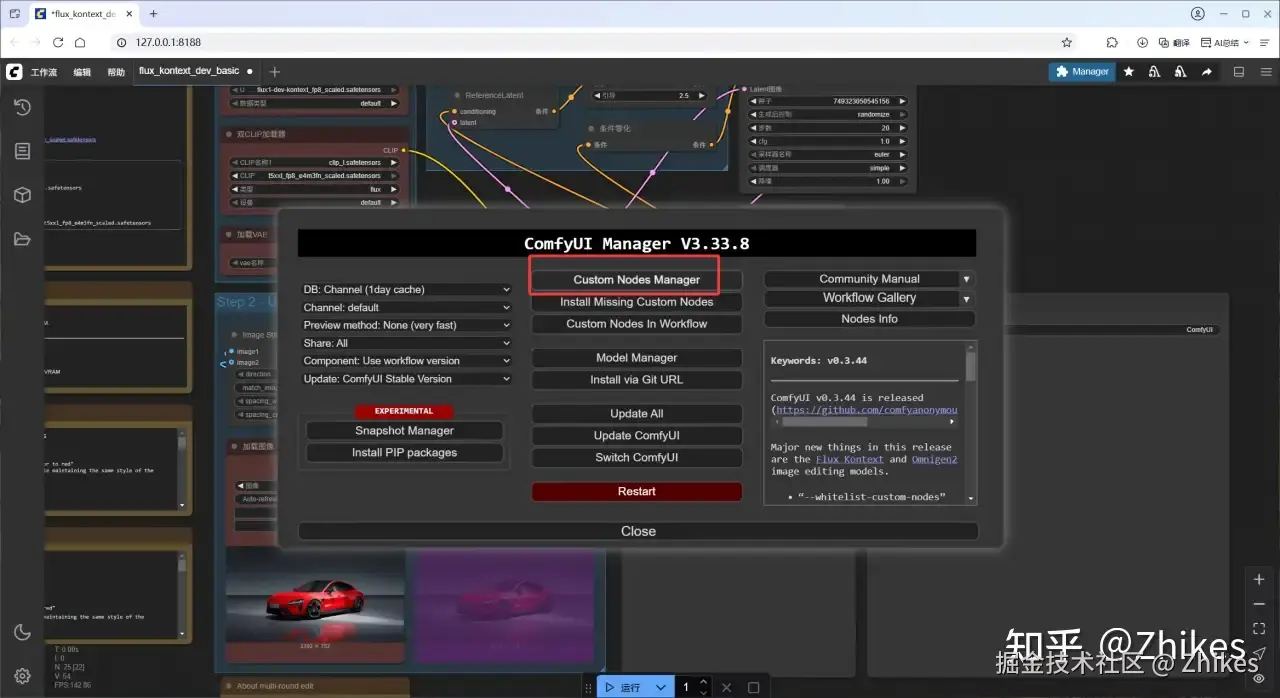Click the Update ComfyUI button
The image size is (1280, 698).
[637, 436]
